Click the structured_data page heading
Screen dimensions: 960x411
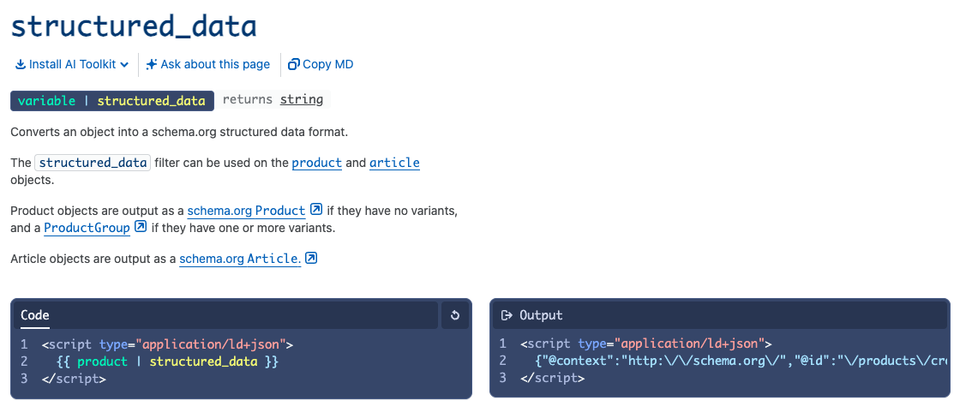click(133, 26)
